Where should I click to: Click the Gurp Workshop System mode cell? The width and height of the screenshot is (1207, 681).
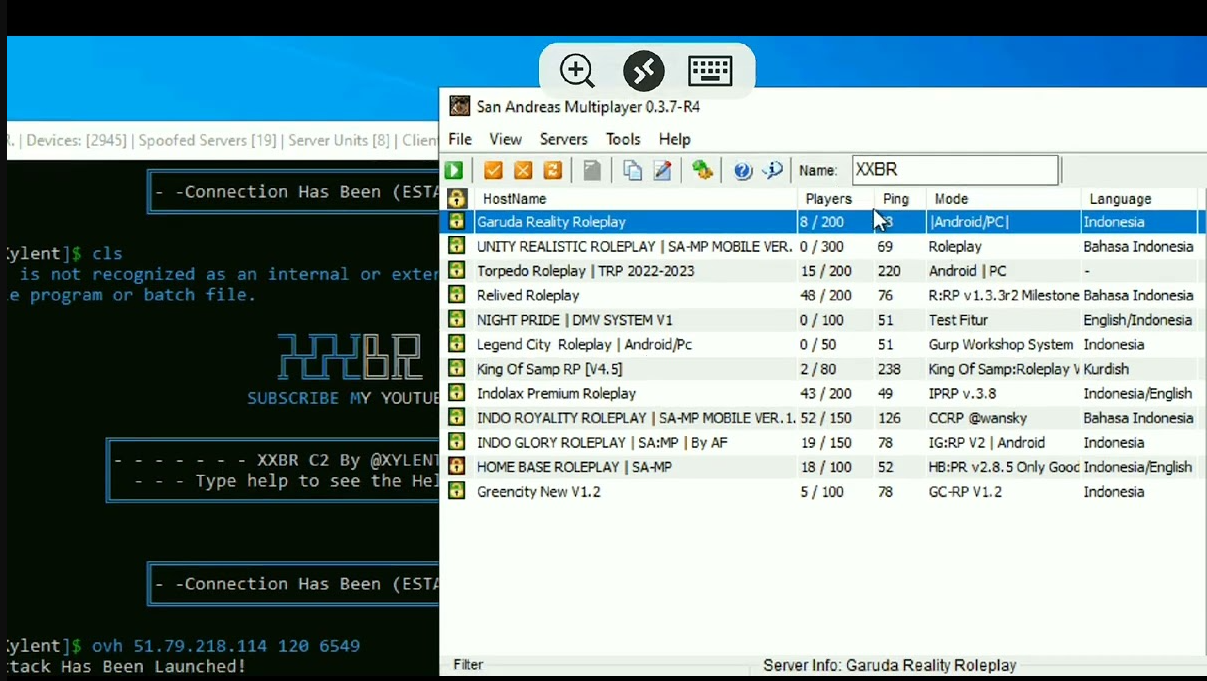1001,344
